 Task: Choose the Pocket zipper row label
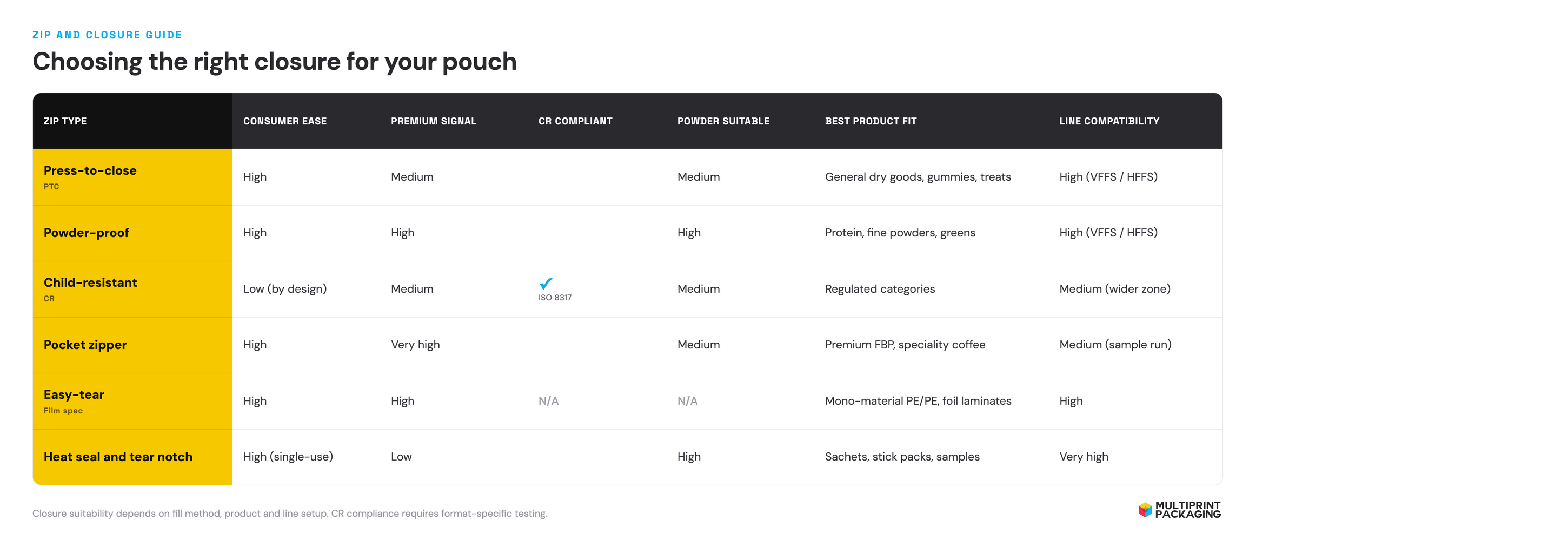(x=85, y=345)
